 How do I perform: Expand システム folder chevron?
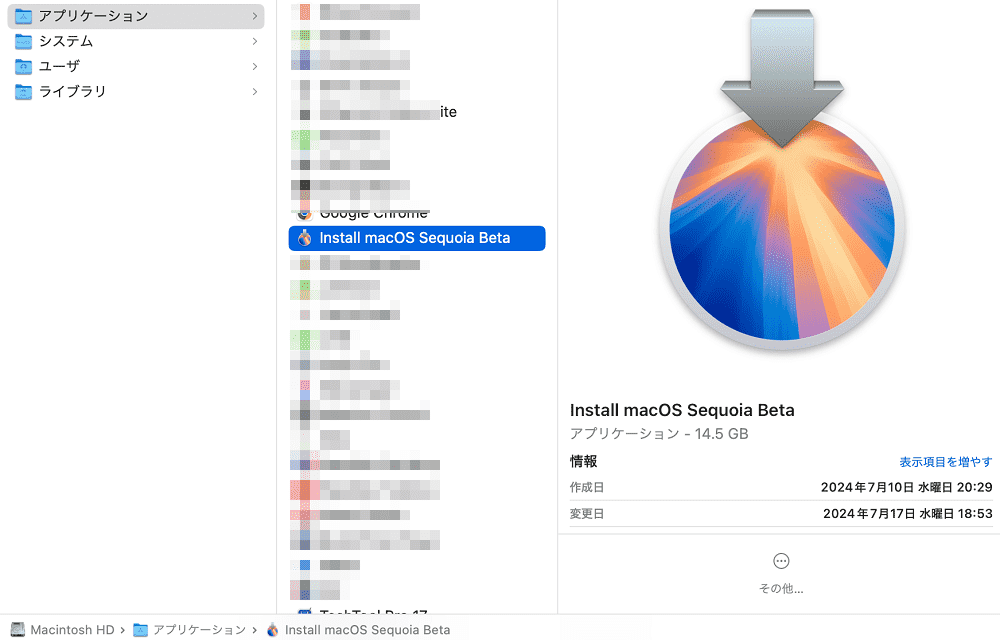tap(254, 41)
